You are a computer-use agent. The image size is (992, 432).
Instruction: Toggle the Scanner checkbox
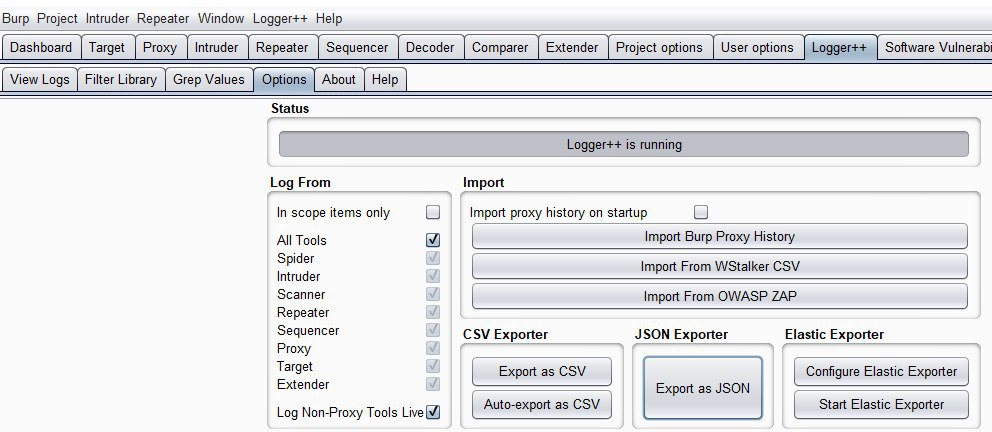(433, 294)
